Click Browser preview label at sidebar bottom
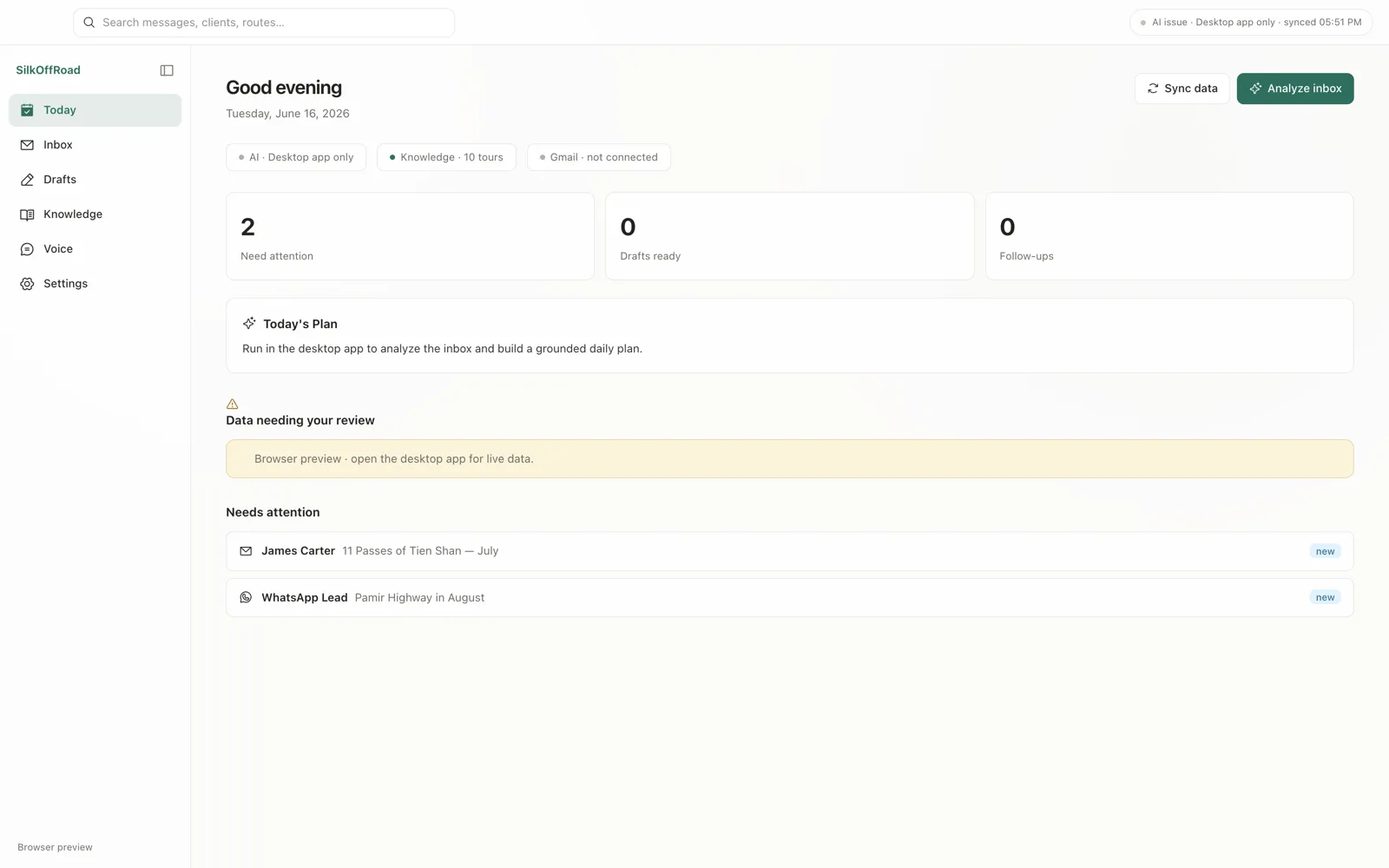Viewport: 1389px width, 868px height. (x=55, y=847)
